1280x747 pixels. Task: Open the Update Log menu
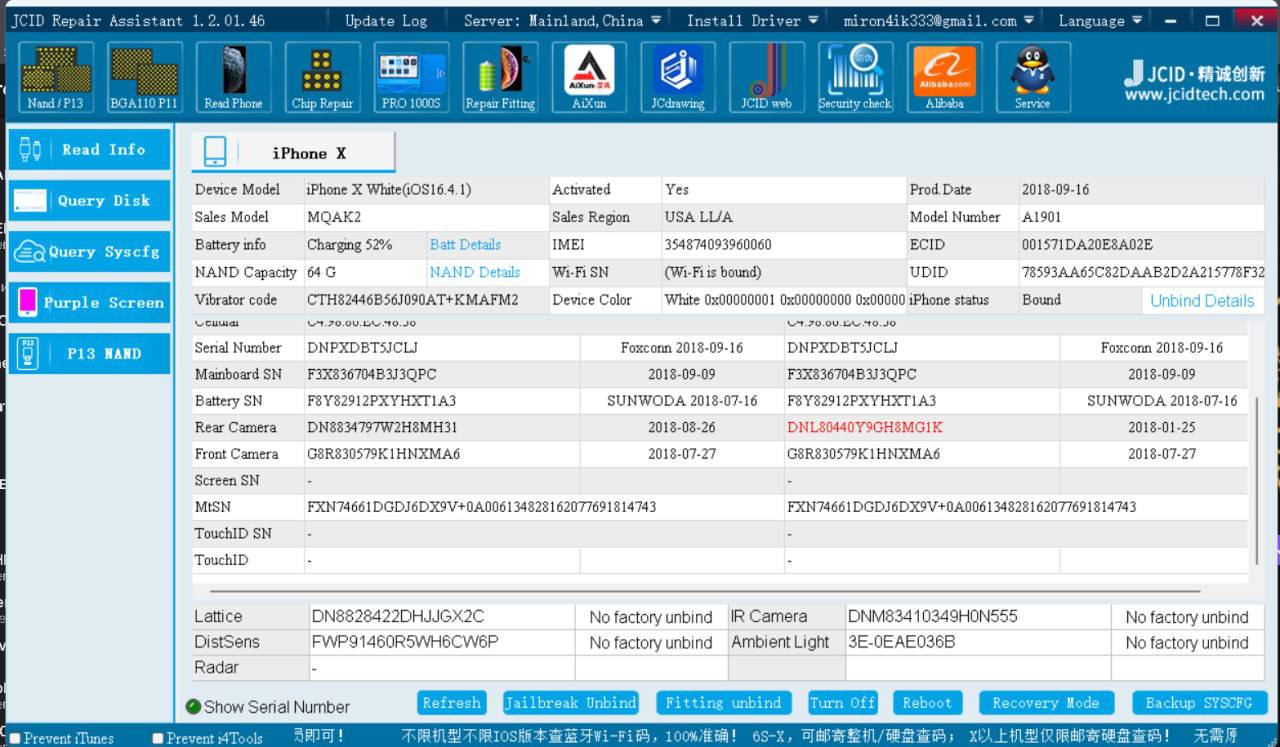(386, 20)
